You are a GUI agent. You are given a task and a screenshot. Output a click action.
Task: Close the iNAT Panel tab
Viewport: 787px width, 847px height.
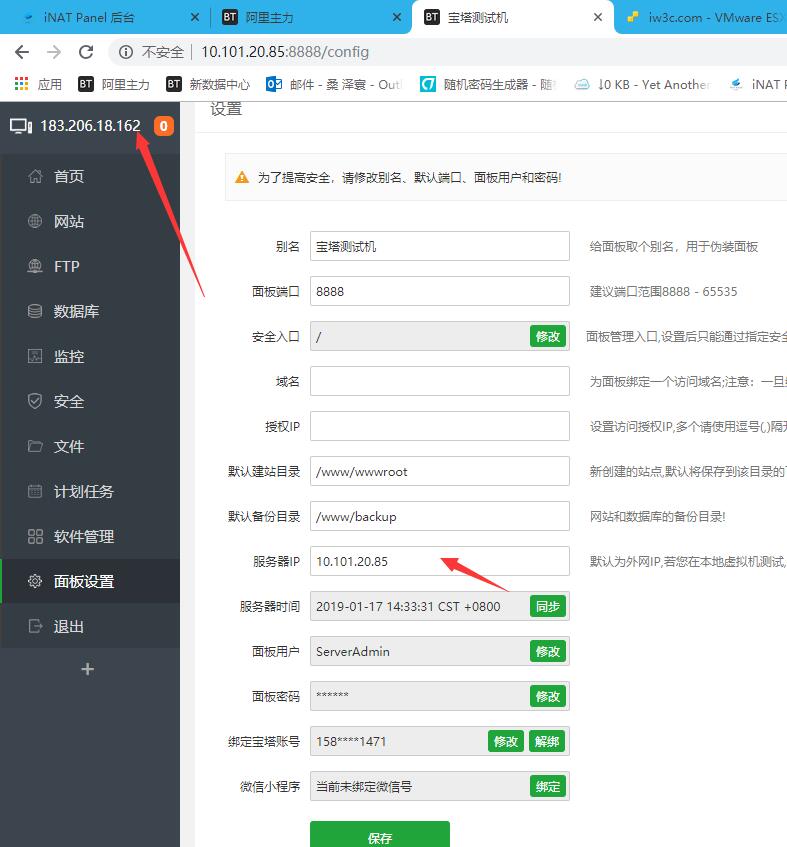pyautogui.click(x=195, y=17)
